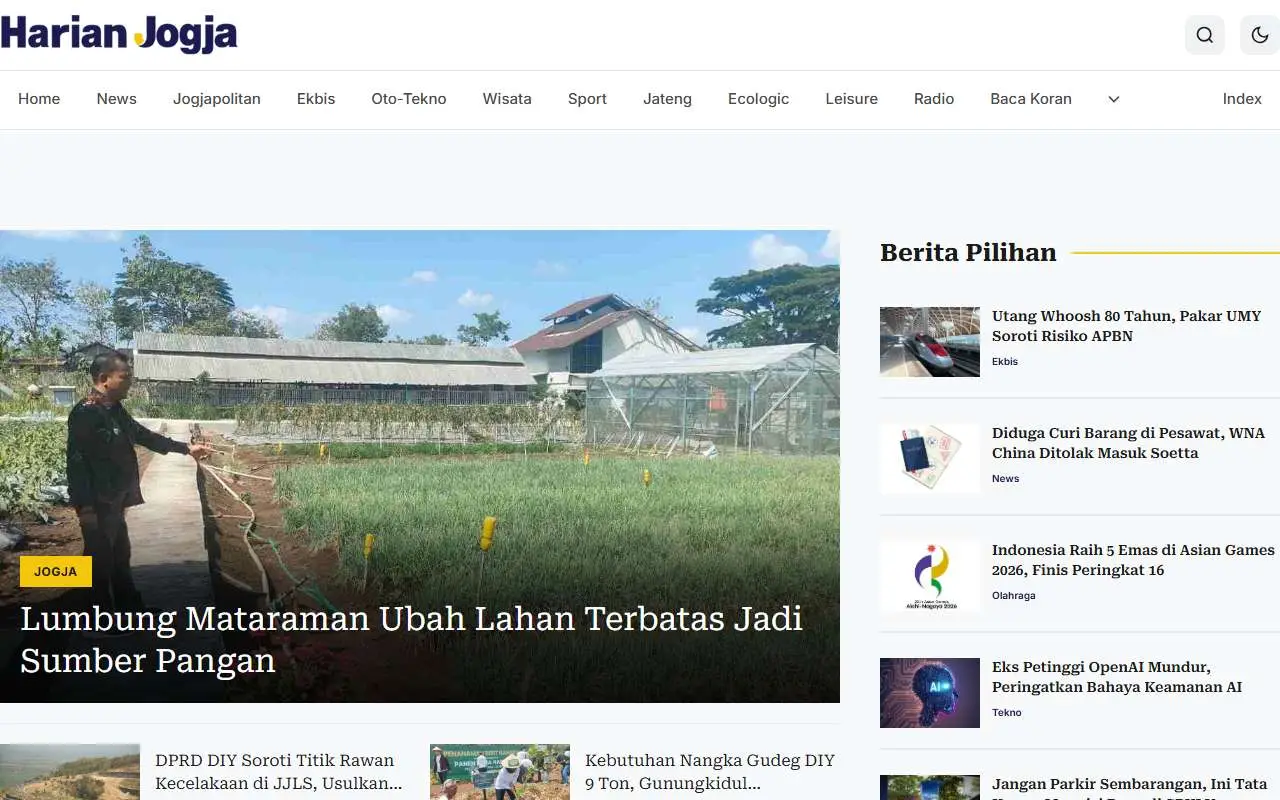Open the News menu item
This screenshot has width=1280, height=800.
click(x=116, y=99)
